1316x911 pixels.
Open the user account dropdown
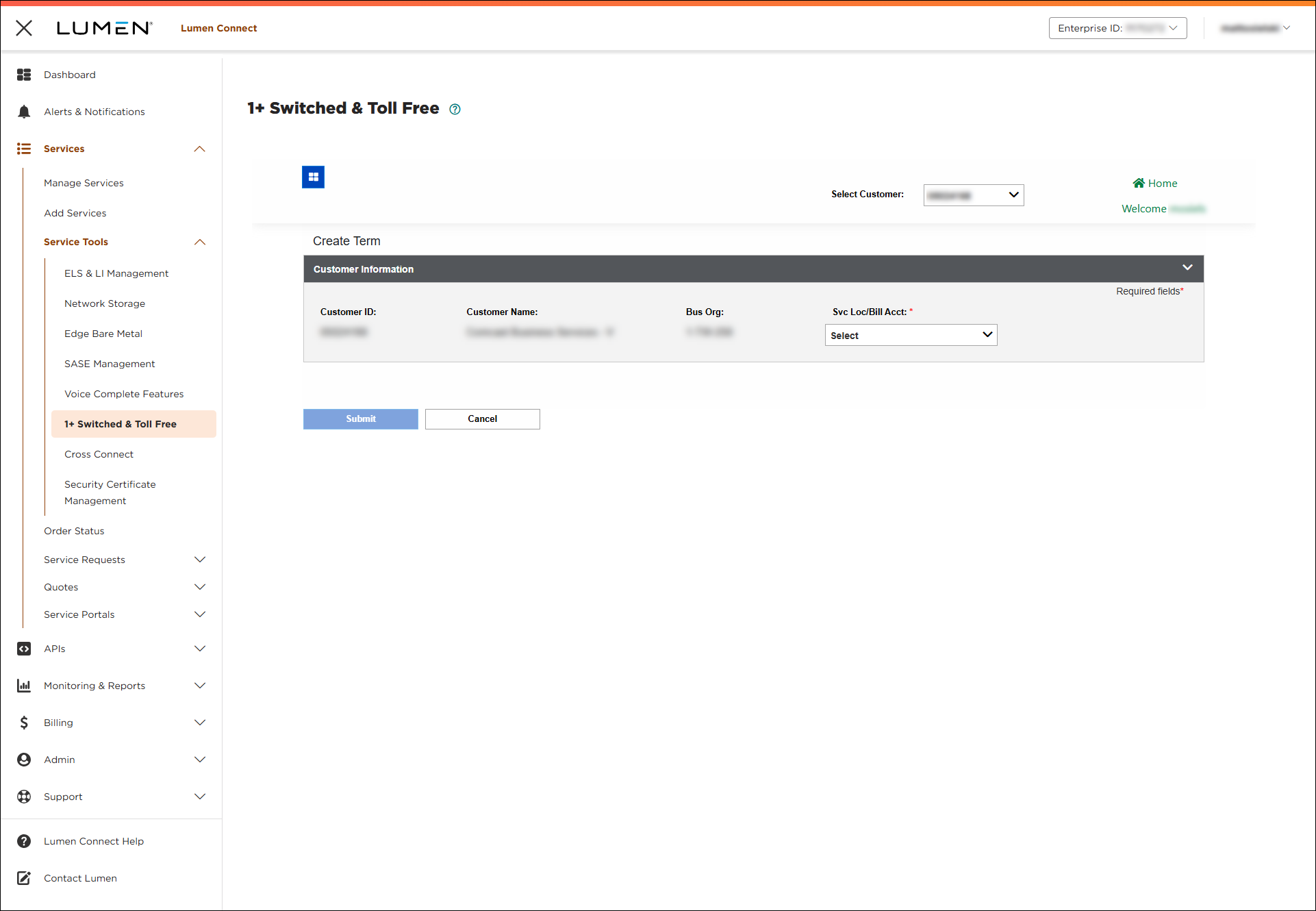1255,28
